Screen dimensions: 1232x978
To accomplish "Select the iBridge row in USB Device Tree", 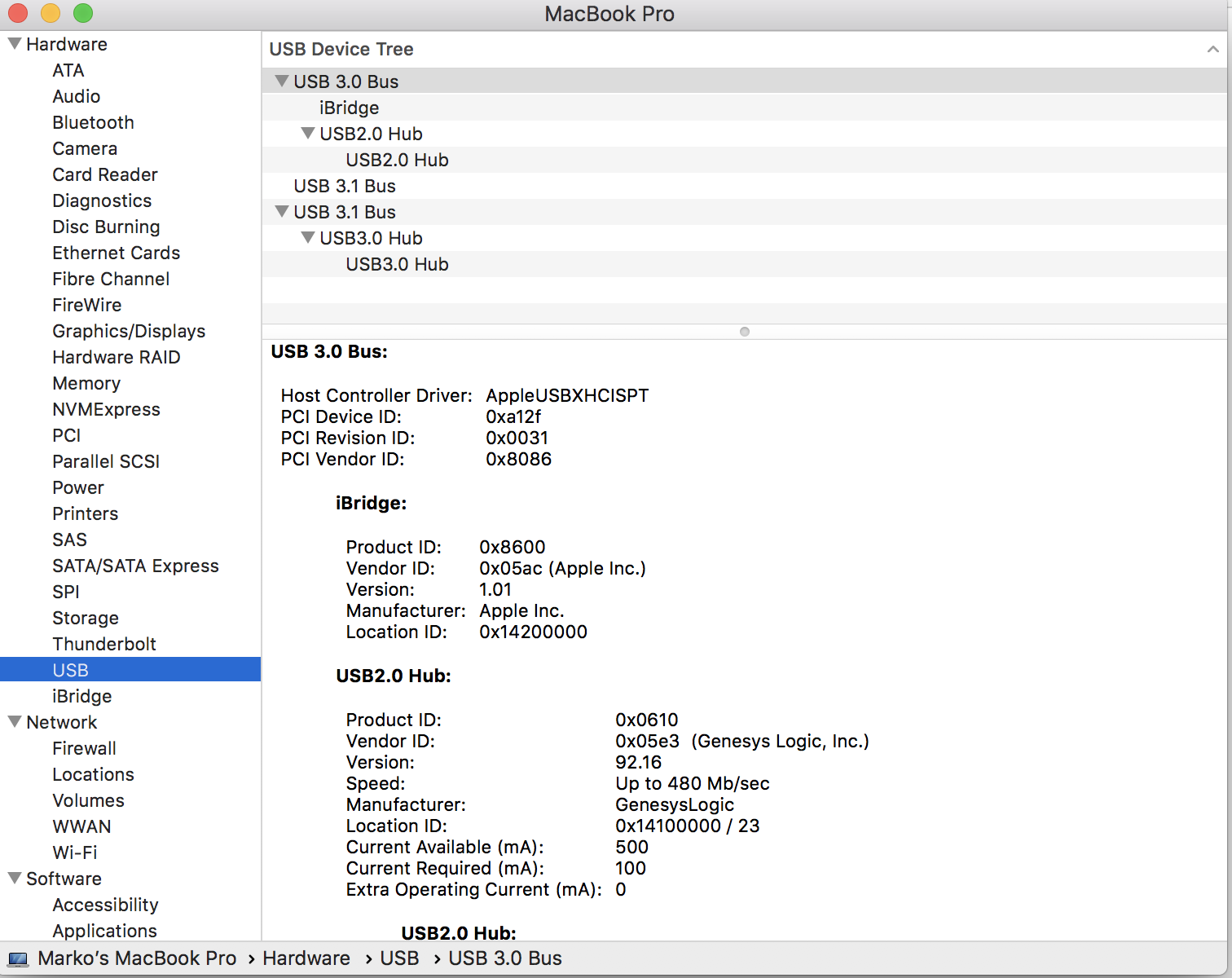I will [744, 108].
